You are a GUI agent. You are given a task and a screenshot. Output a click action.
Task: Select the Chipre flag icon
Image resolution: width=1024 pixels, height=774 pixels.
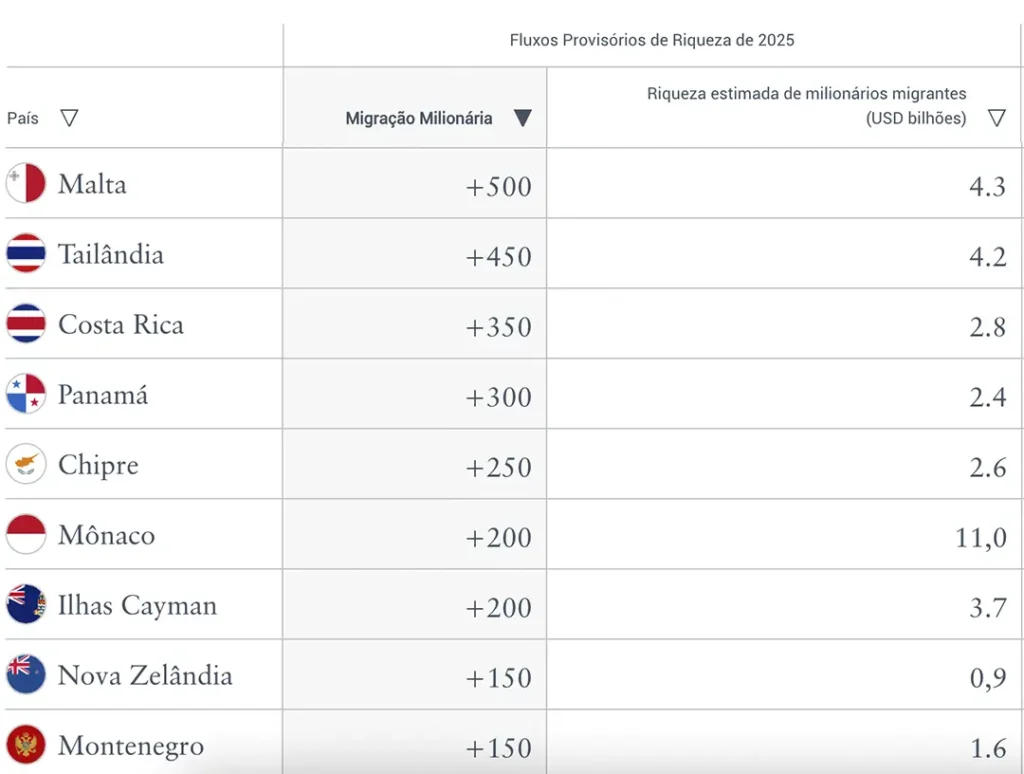click(x=26, y=464)
